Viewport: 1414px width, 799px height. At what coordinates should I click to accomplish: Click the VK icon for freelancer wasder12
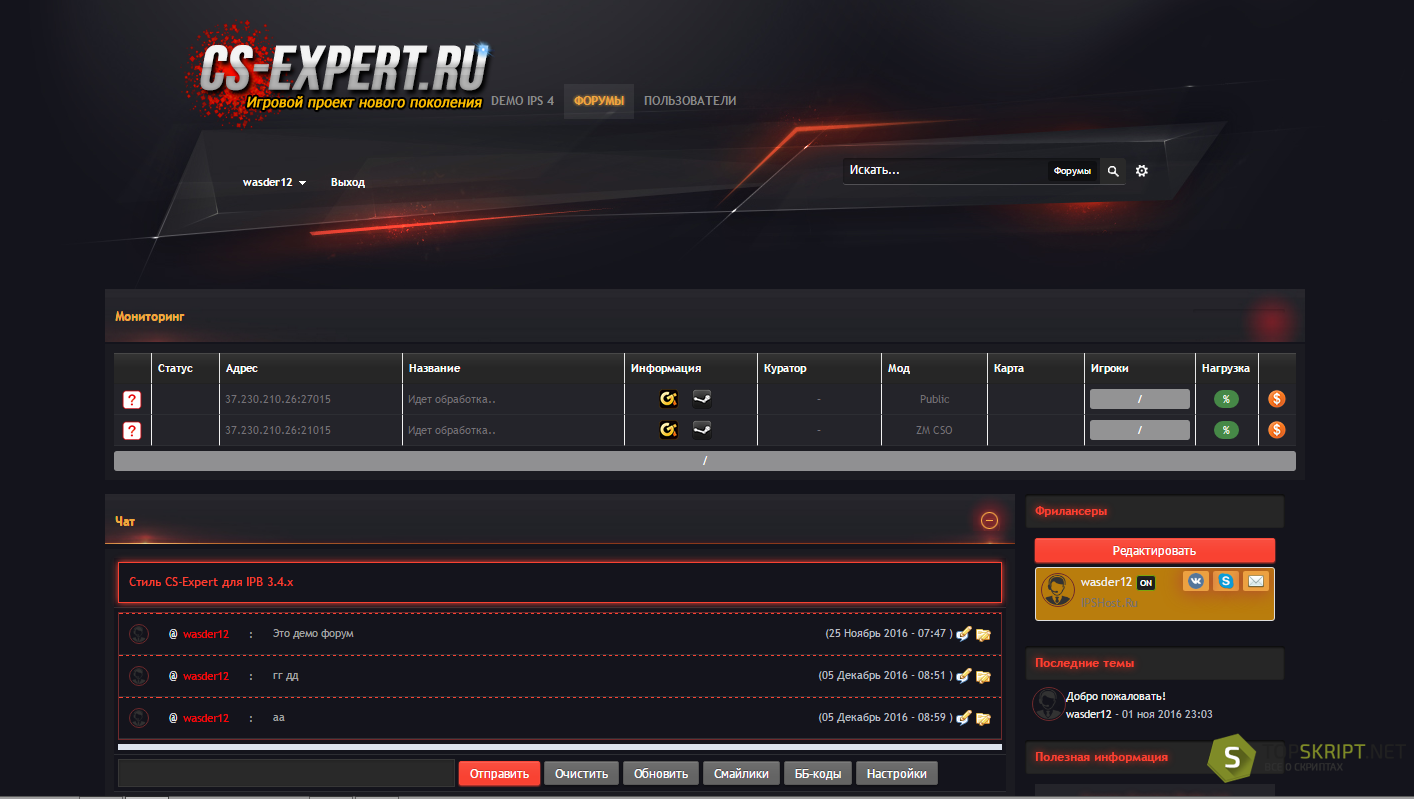click(x=1196, y=581)
